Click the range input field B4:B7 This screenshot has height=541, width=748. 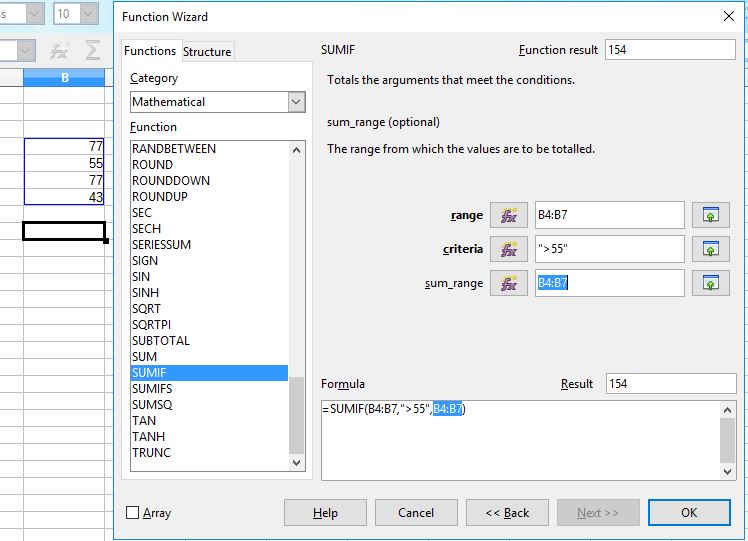[x=610, y=215]
